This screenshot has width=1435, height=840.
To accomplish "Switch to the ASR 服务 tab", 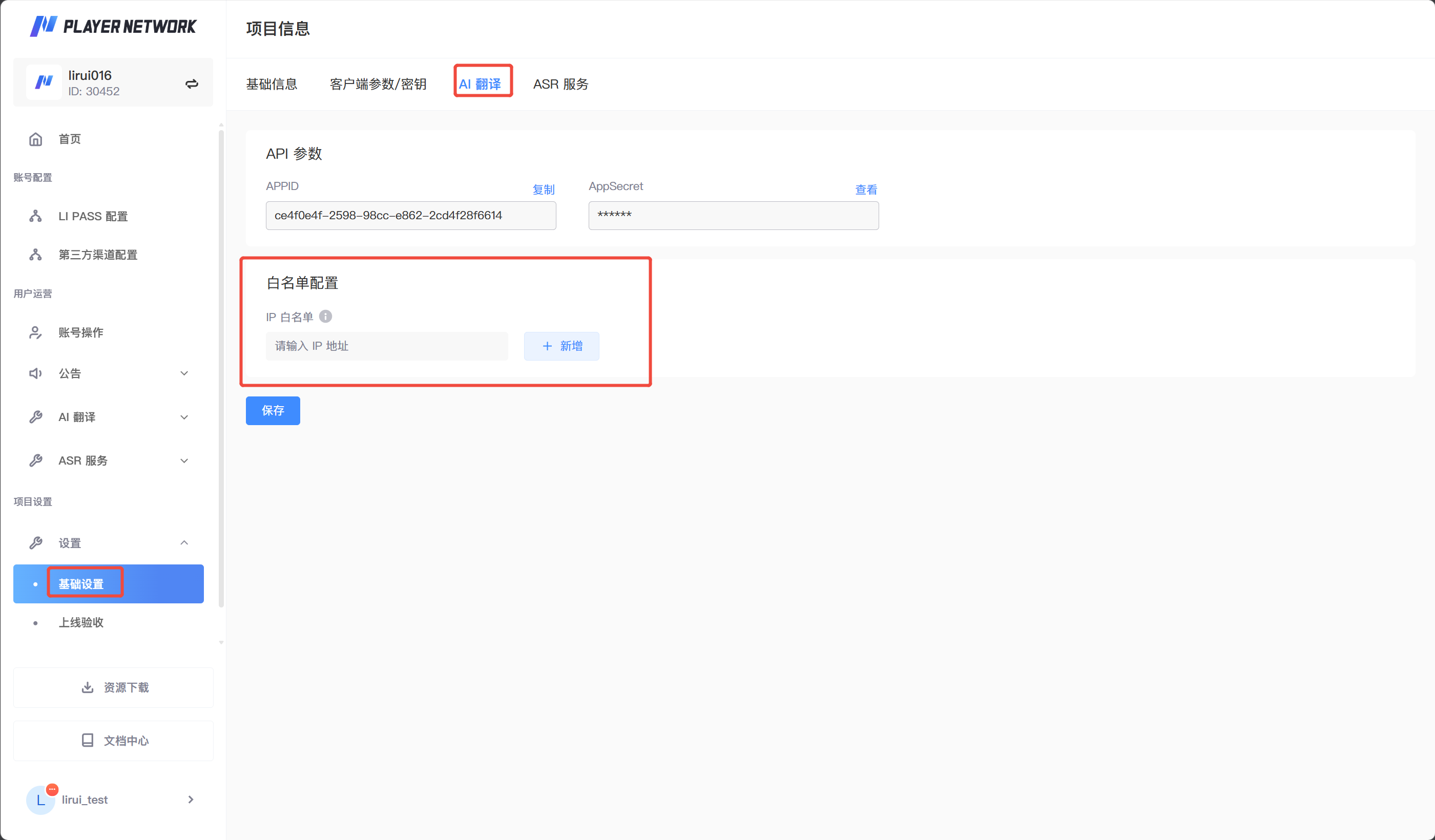I will tap(561, 85).
